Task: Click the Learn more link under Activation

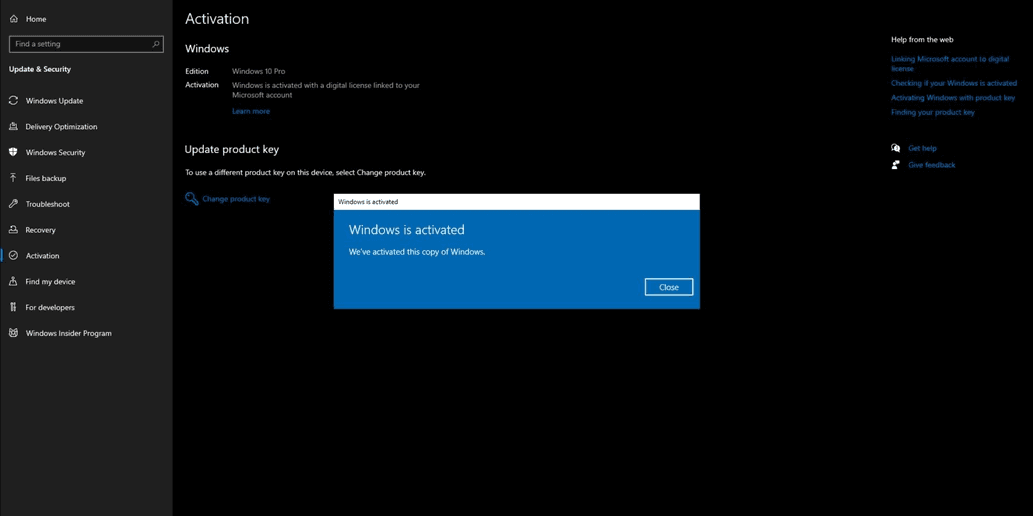Action: [x=251, y=111]
